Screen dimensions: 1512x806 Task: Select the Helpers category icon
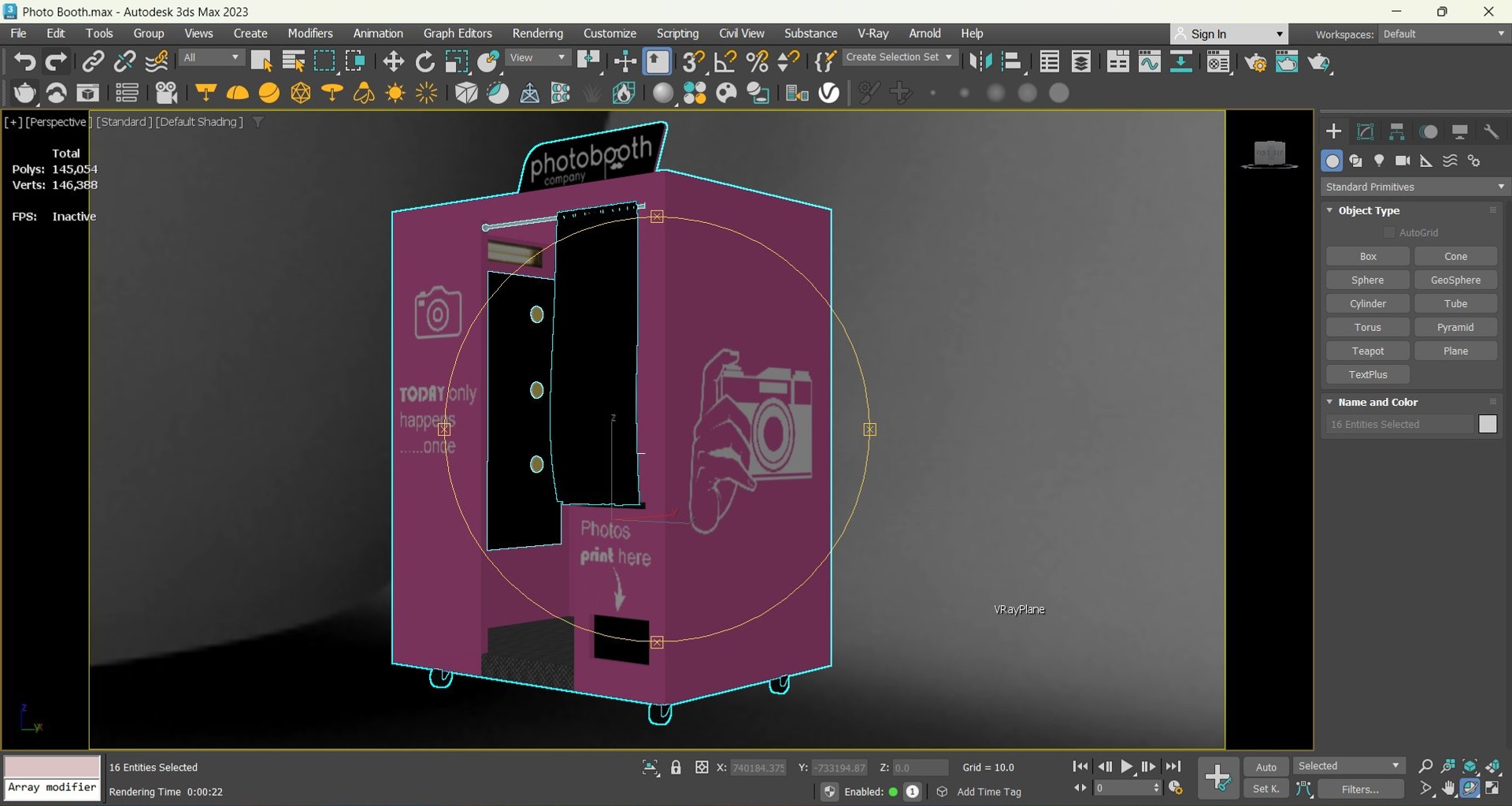[1426, 161]
